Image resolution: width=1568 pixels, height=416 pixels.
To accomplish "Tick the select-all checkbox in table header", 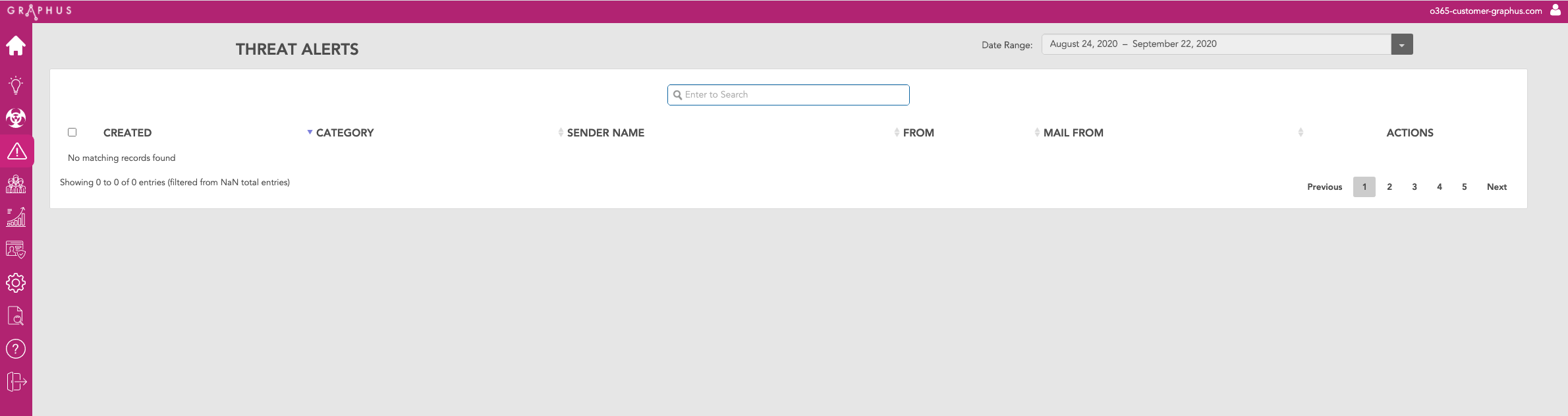I will pos(72,133).
